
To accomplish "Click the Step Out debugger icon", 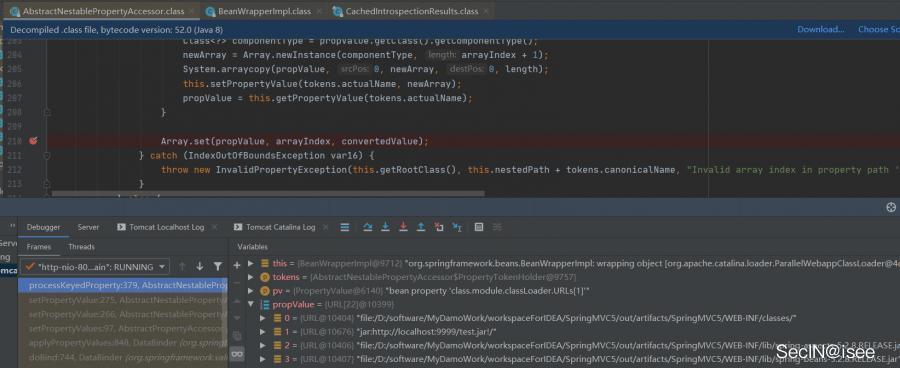I will point(421,227).
